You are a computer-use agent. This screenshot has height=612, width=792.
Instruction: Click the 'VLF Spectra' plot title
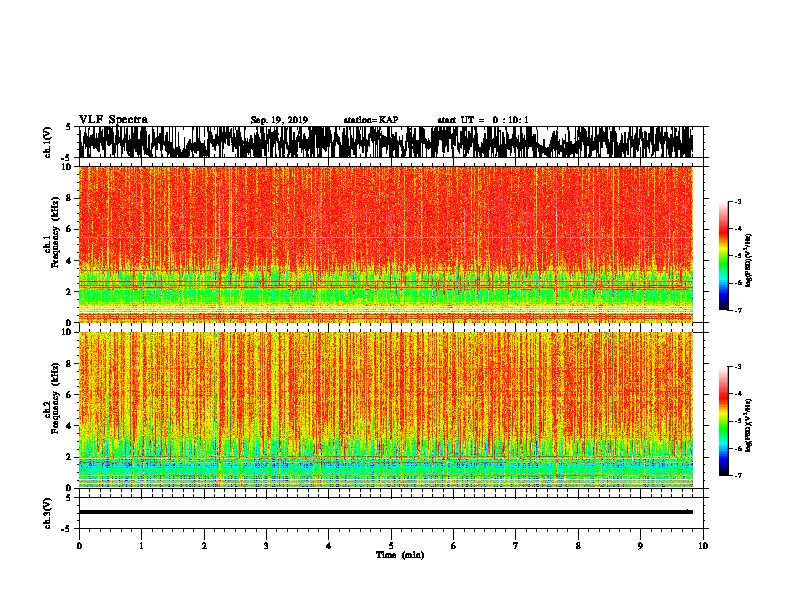point(113,120)
